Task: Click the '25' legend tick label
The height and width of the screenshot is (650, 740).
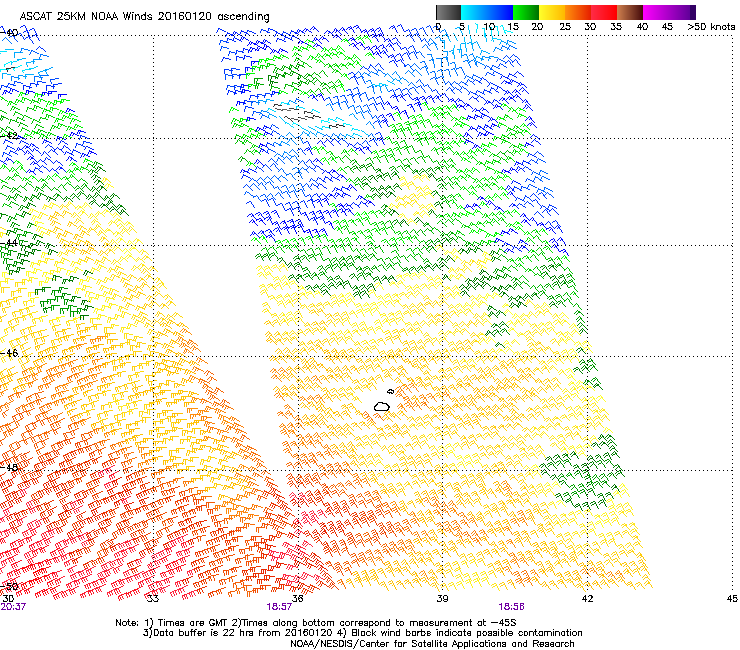Action: (x=565, y=27)
